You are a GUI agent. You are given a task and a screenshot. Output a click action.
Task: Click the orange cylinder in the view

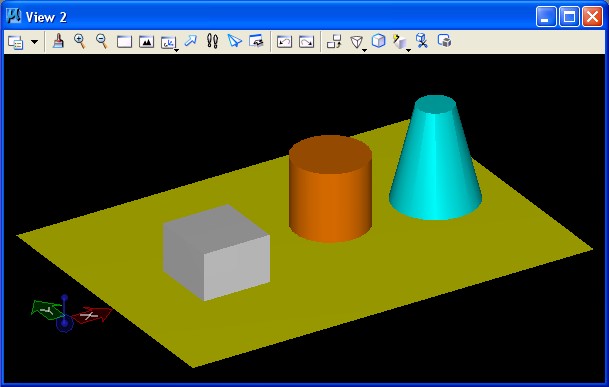click(x=331, y=189)
